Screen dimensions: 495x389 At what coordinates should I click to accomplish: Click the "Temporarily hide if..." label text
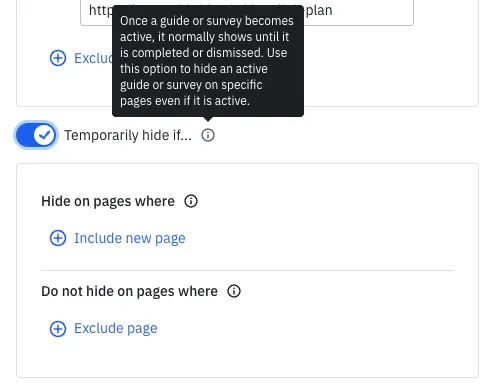128,135
